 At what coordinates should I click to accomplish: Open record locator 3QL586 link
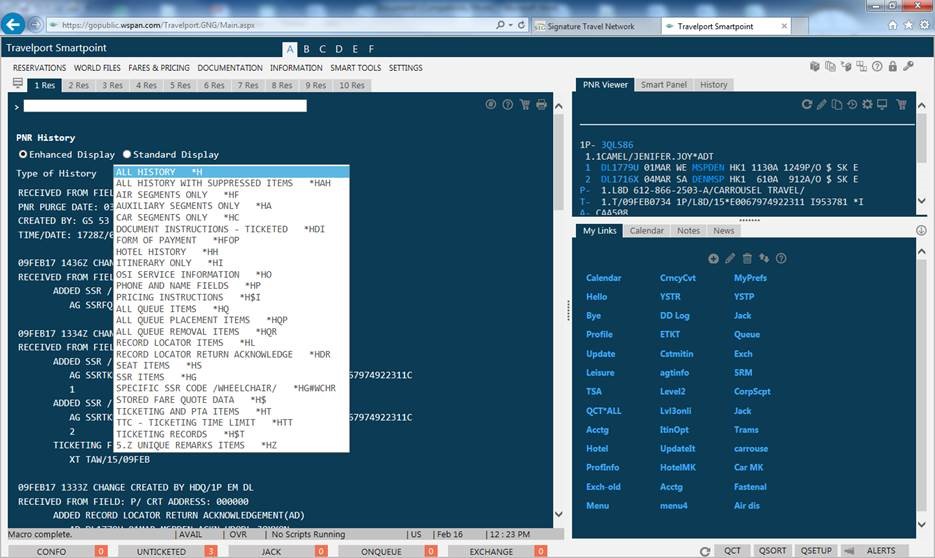tap(617, 145)
